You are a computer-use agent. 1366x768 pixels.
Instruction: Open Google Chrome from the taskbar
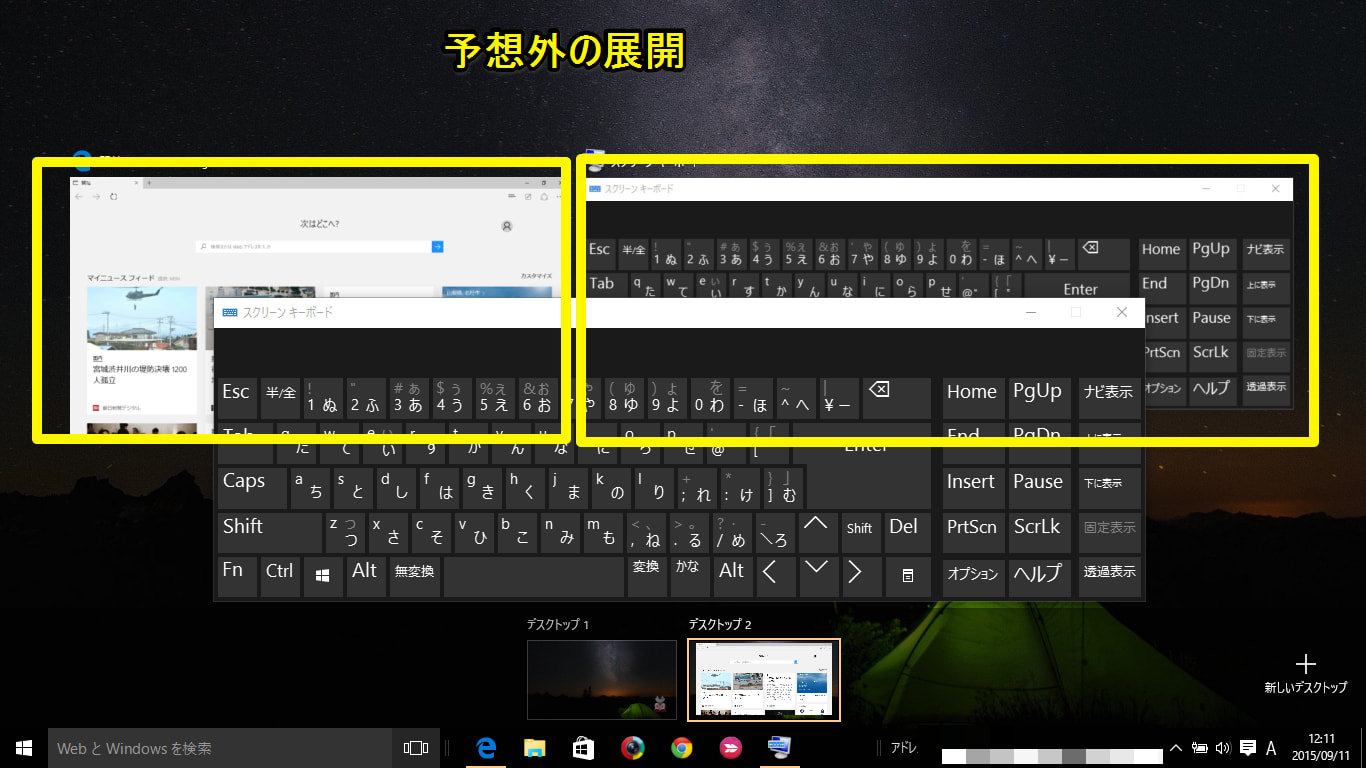pos(681,748)
